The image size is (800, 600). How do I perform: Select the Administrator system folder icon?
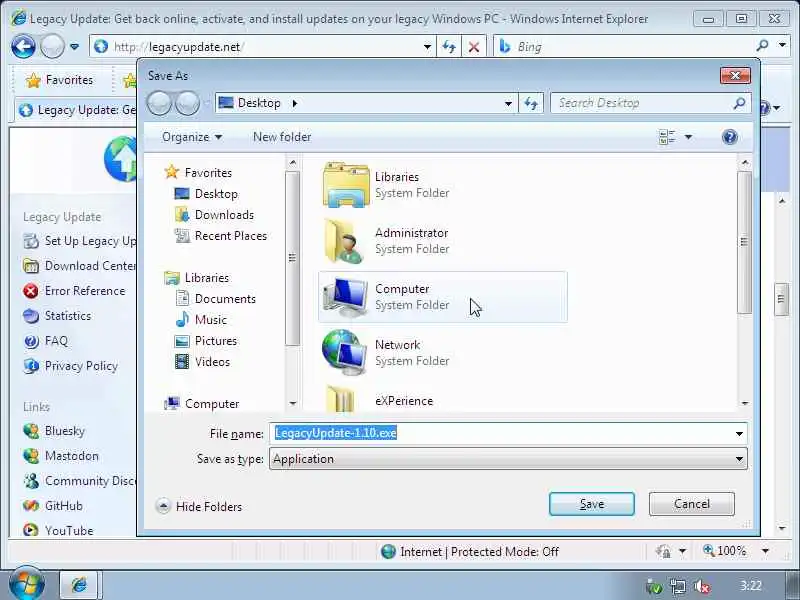(x=345, y=241)
